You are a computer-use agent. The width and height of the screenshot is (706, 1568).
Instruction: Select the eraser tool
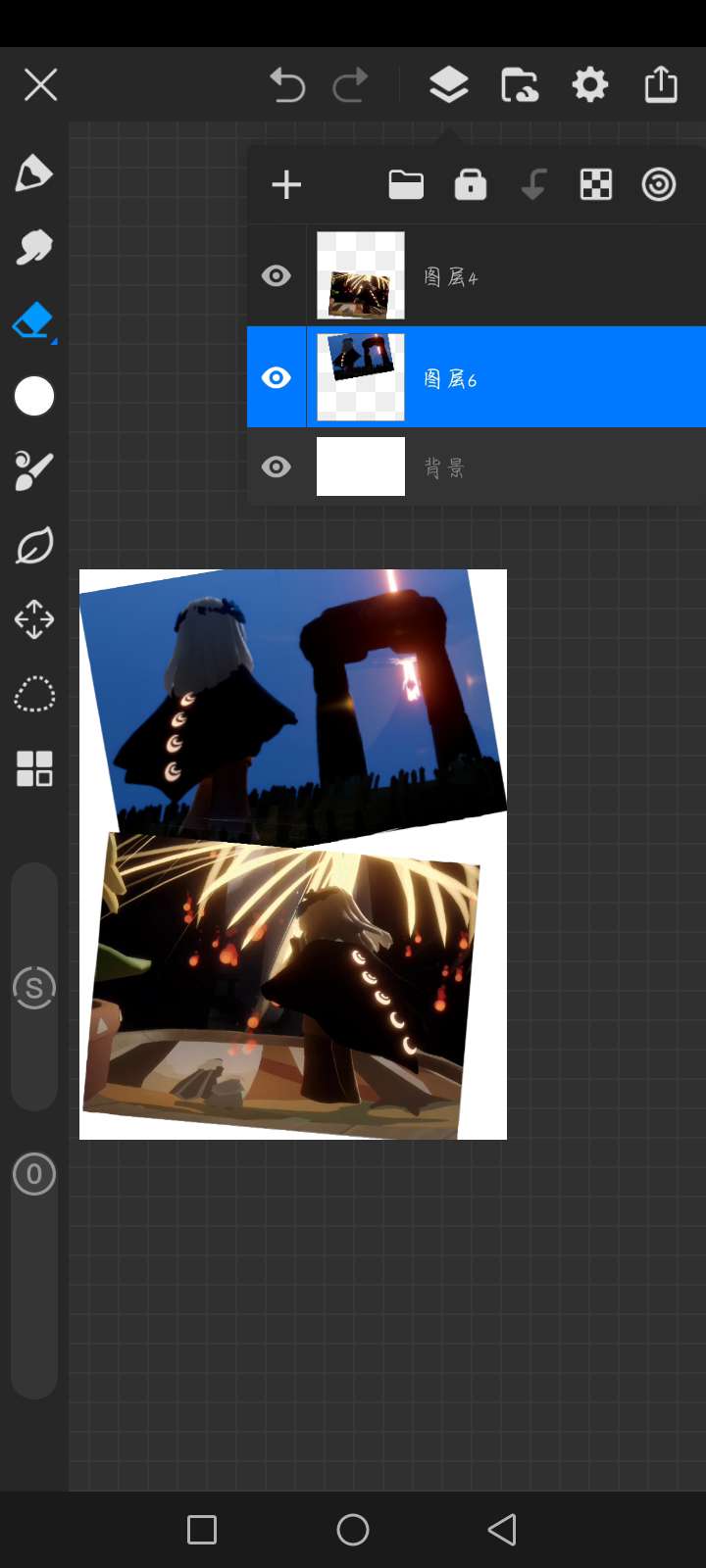click(x=33, y=321)
